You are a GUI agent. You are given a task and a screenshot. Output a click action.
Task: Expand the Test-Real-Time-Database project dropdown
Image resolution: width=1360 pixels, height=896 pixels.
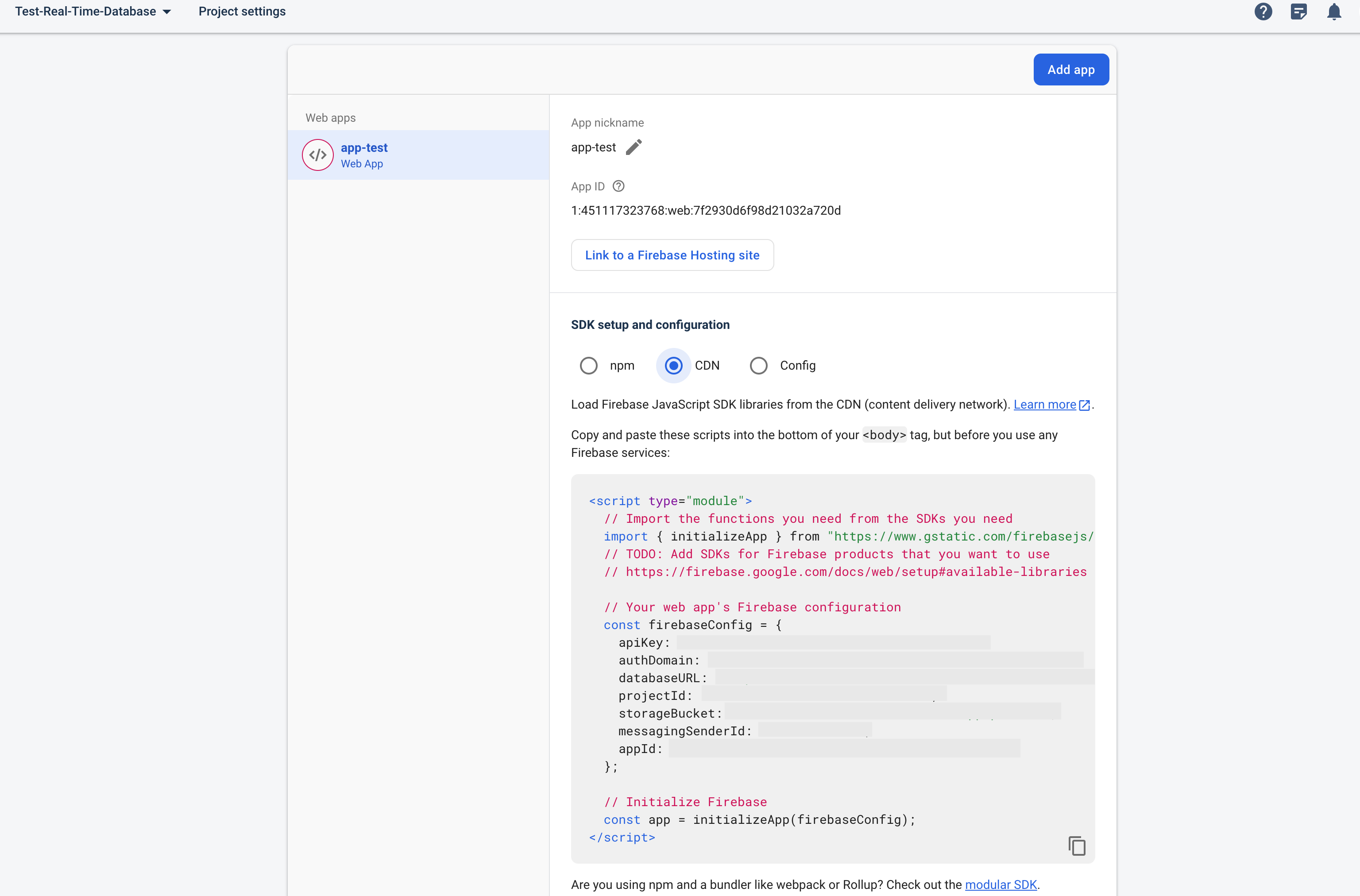[93, 12]
